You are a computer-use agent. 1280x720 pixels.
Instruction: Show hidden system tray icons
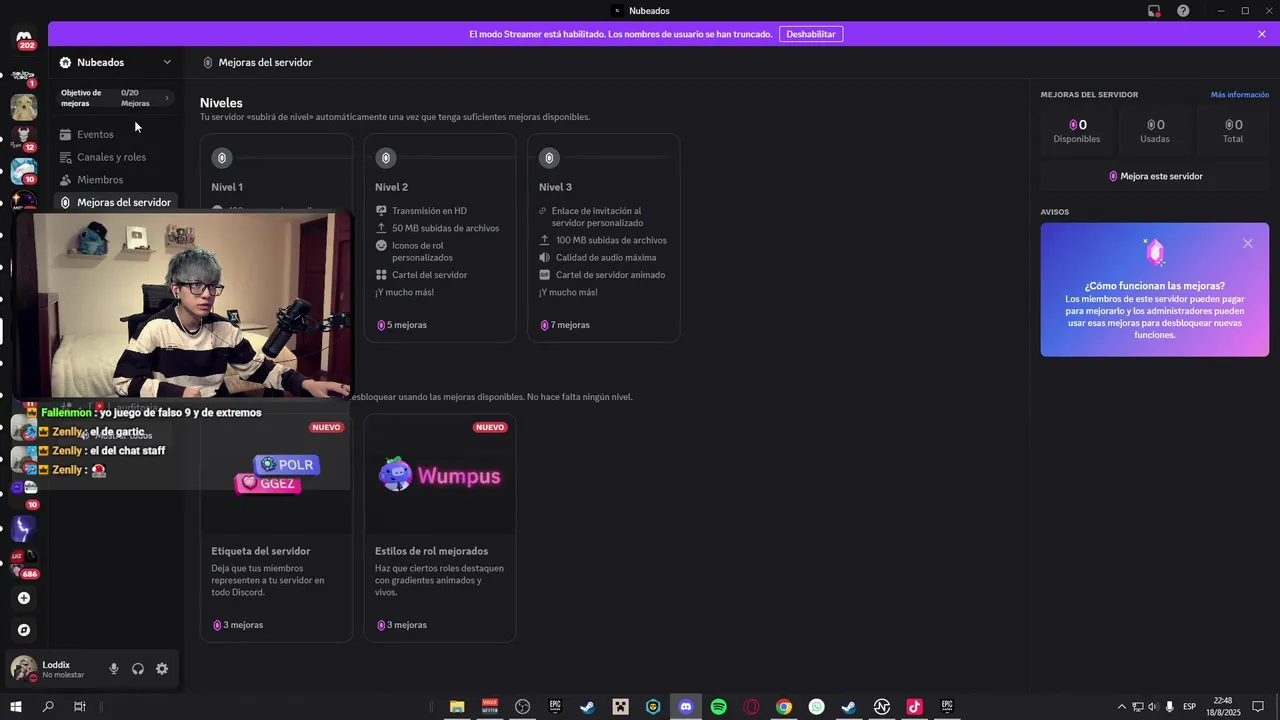(1121, 707)
